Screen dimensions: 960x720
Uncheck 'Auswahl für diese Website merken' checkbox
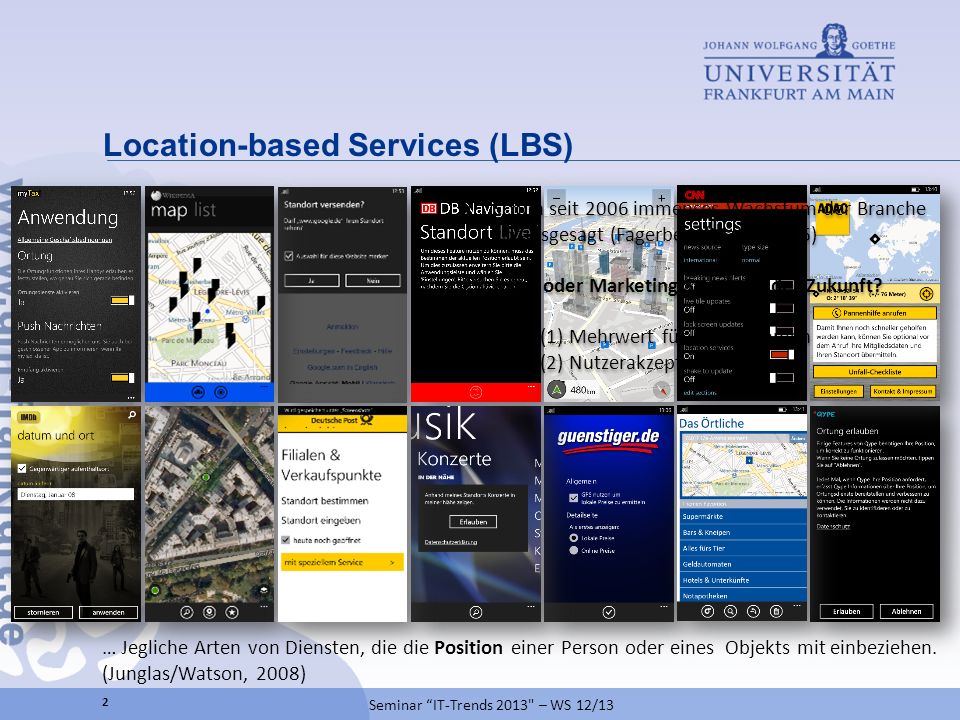click(288, 256)
